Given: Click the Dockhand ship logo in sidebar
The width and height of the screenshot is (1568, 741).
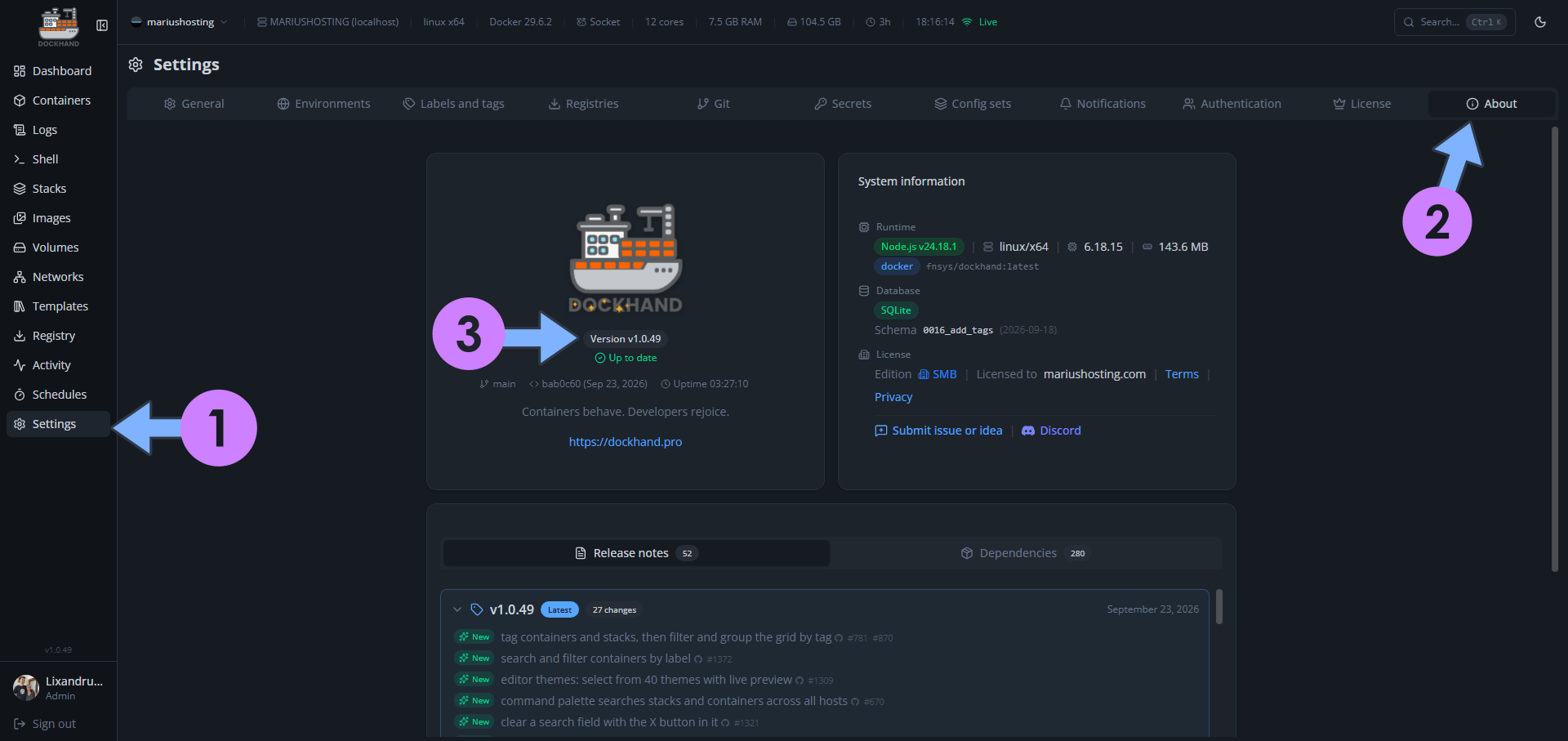Looking at the screenshot, I should [59, 26].
